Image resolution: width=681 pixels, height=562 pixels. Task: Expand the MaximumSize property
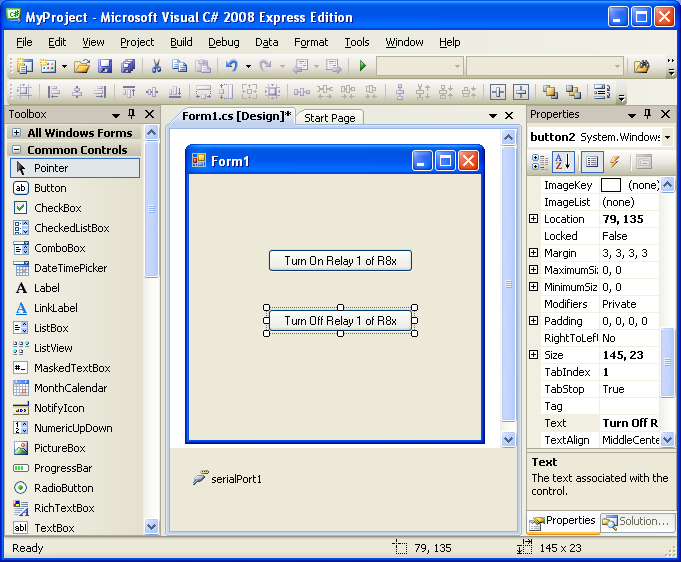tap(533, 270)
